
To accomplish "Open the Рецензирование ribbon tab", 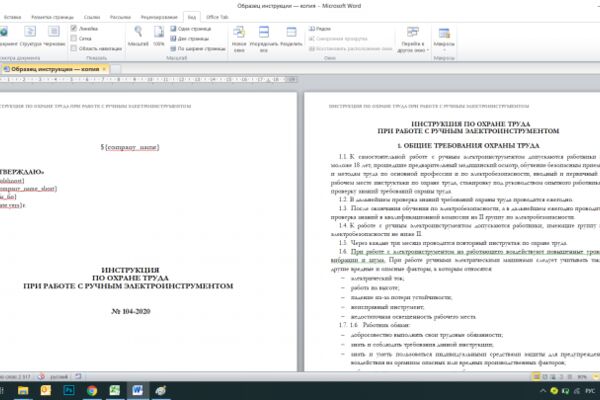I will coord(159,17).
